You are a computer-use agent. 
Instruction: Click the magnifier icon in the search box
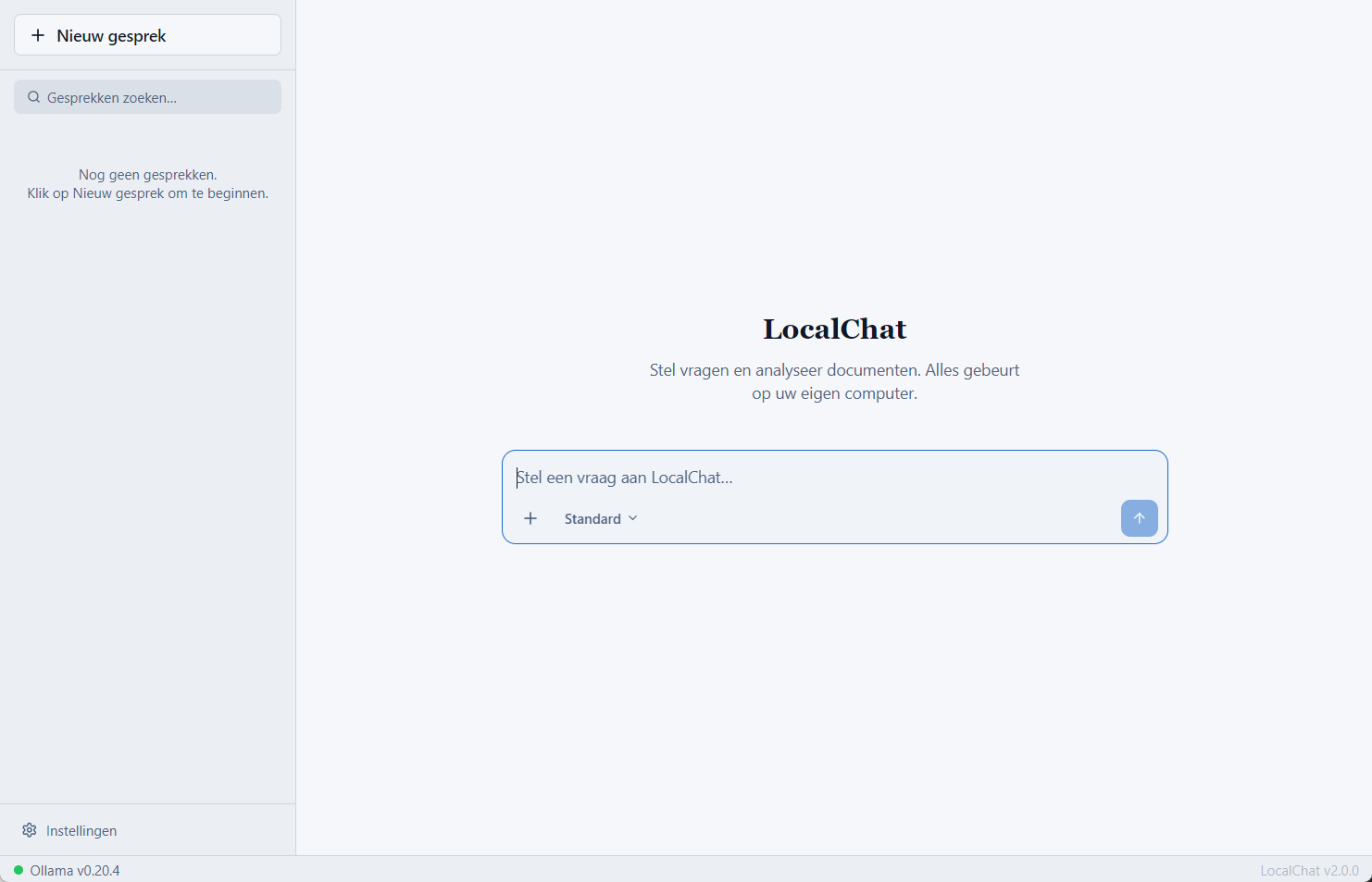[34, 97]
